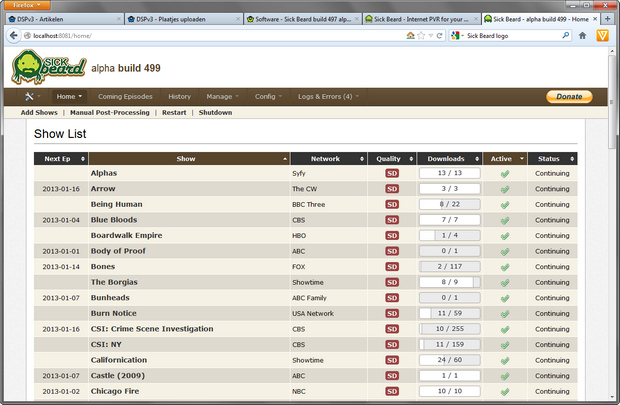This screenshot has width=620, height=405.
Task: Click the Restart link
Action: [174, 112]
